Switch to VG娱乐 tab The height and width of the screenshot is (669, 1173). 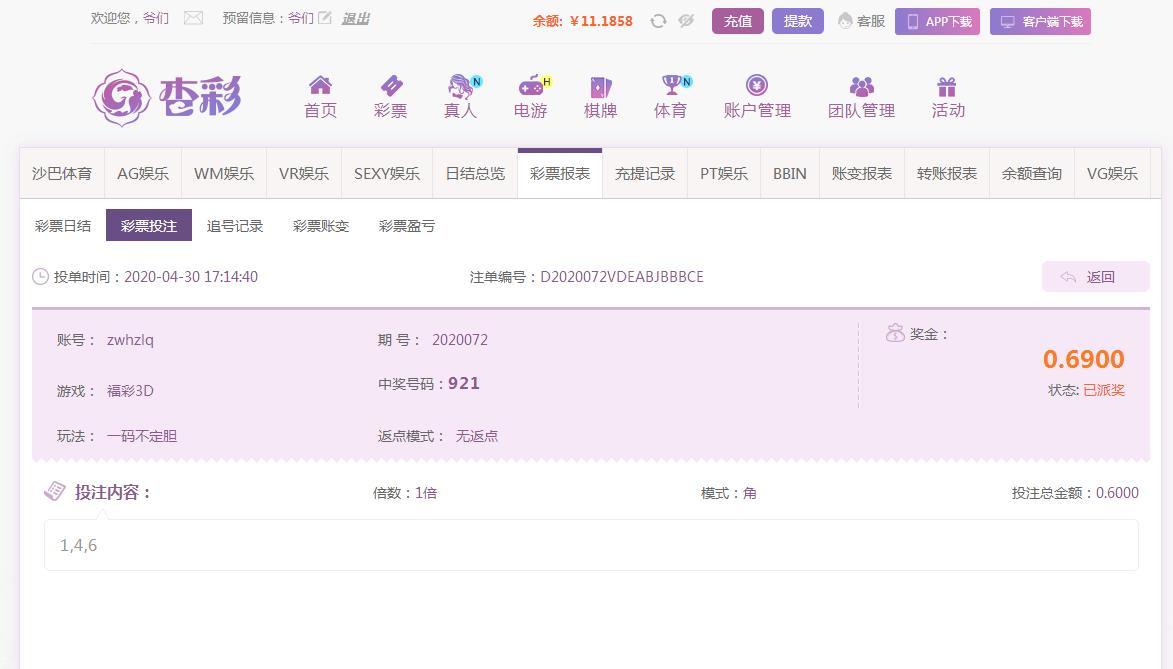click(x=1112, y=174)
